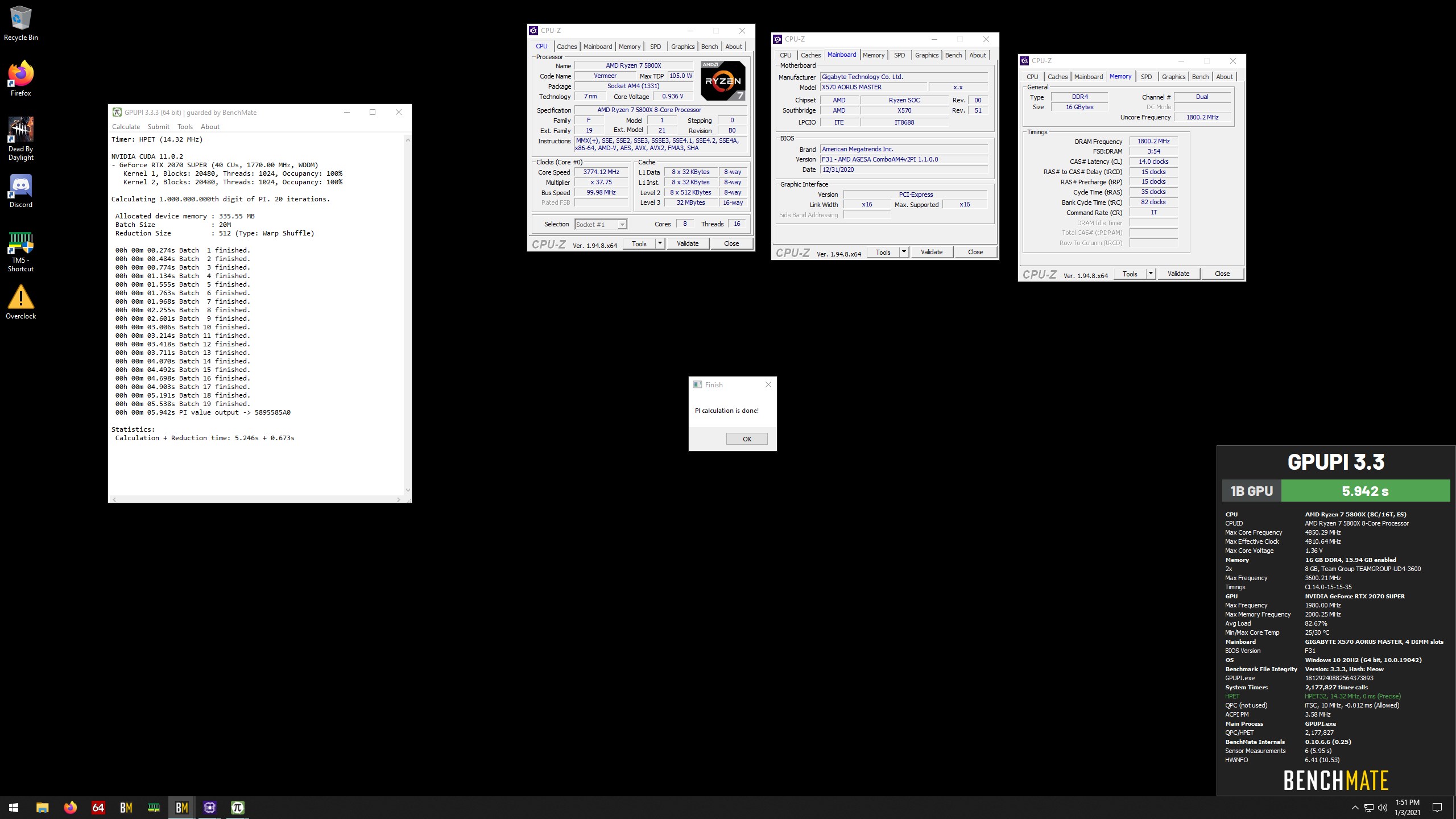Close the Finish dialog
The image size is (1456, 819).
[x=768, y=384]
